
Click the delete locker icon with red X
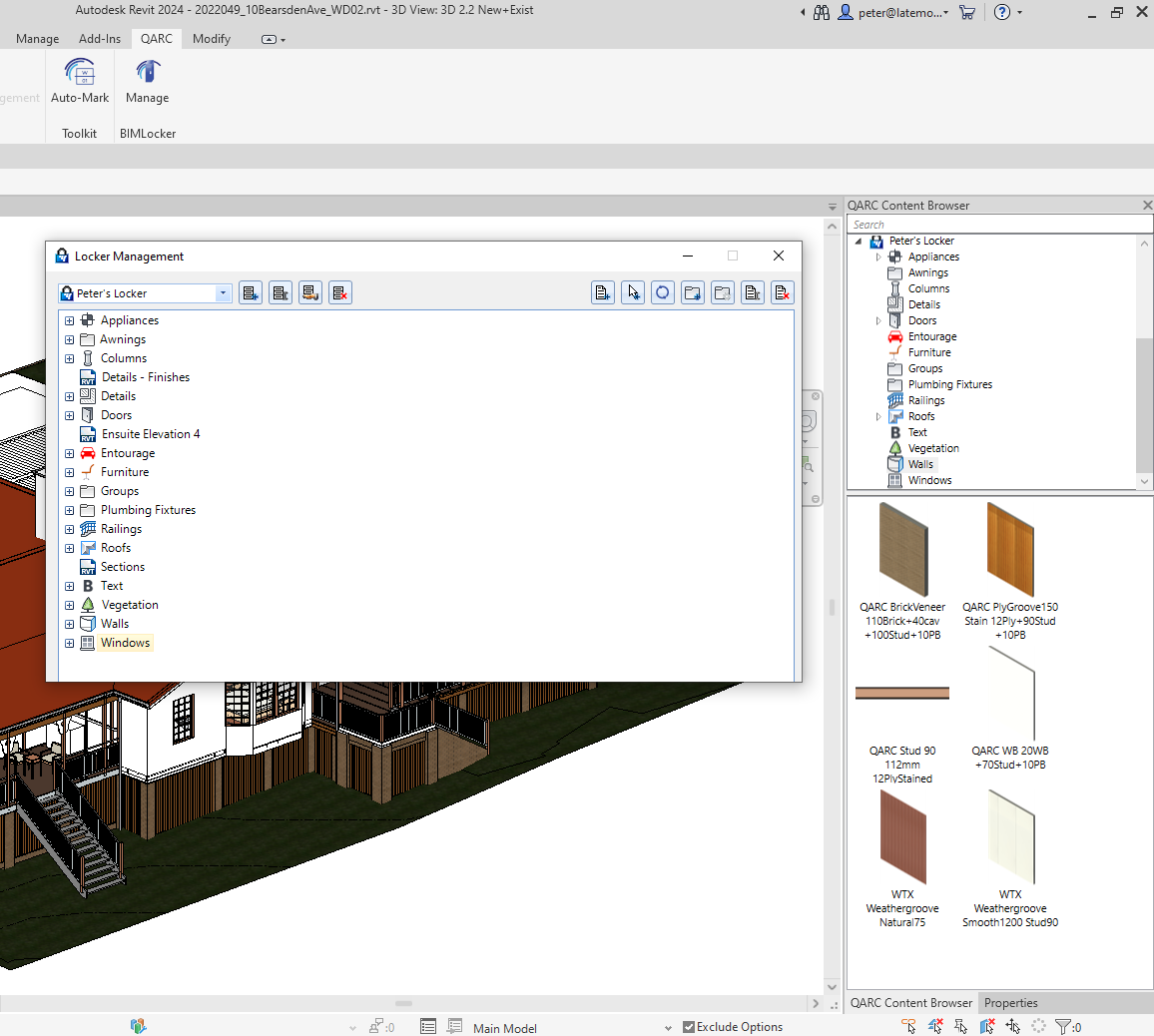340,292
